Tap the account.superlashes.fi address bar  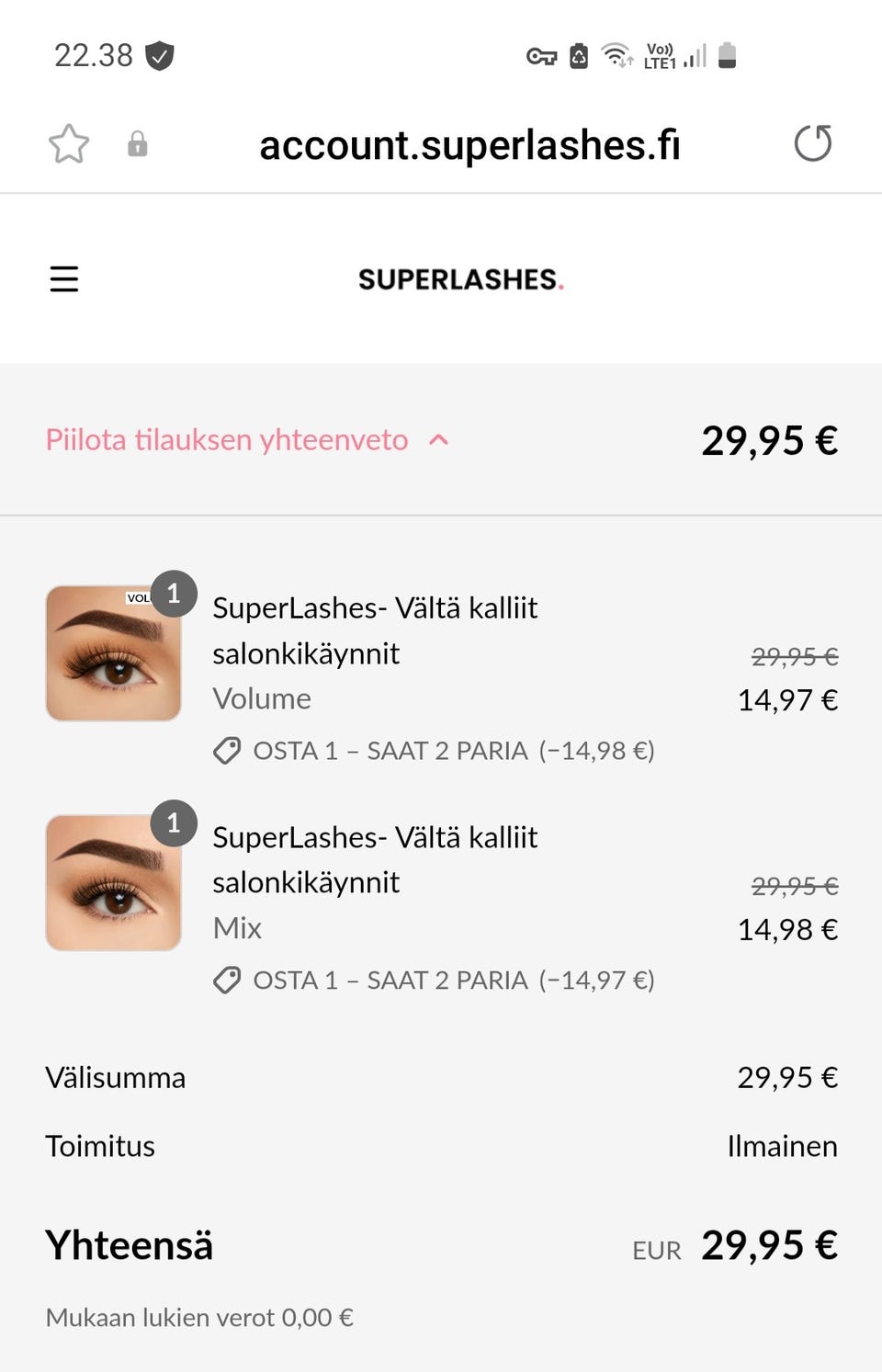point(469,145)
